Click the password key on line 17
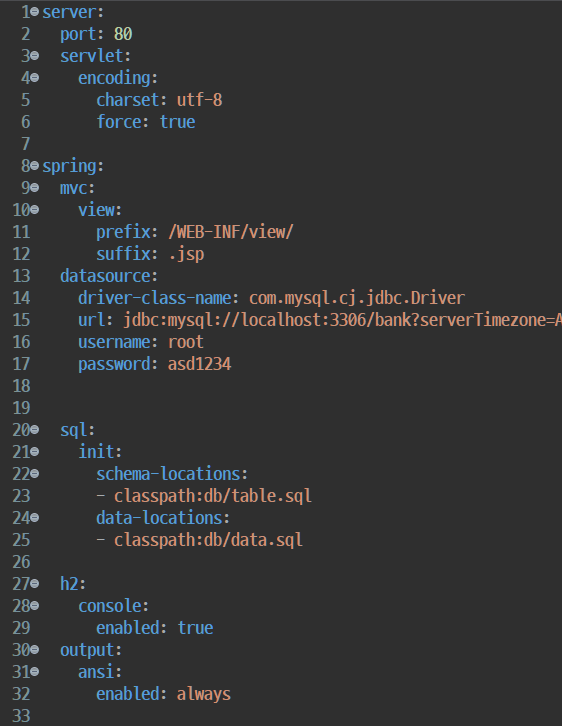The height and width of the screenshot is (726, 562). point(114,364)
